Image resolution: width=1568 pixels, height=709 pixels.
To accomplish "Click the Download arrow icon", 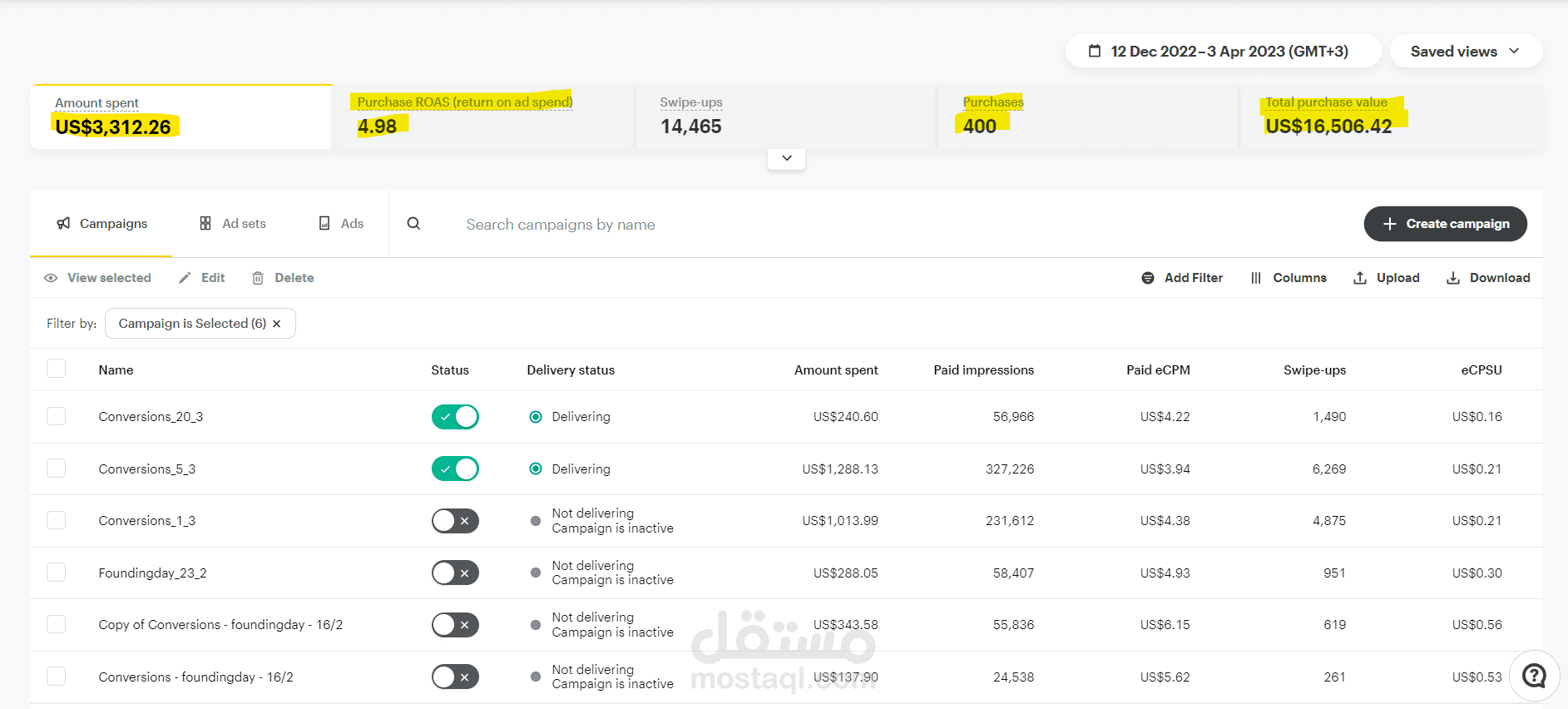I will tap(1453, 278).
